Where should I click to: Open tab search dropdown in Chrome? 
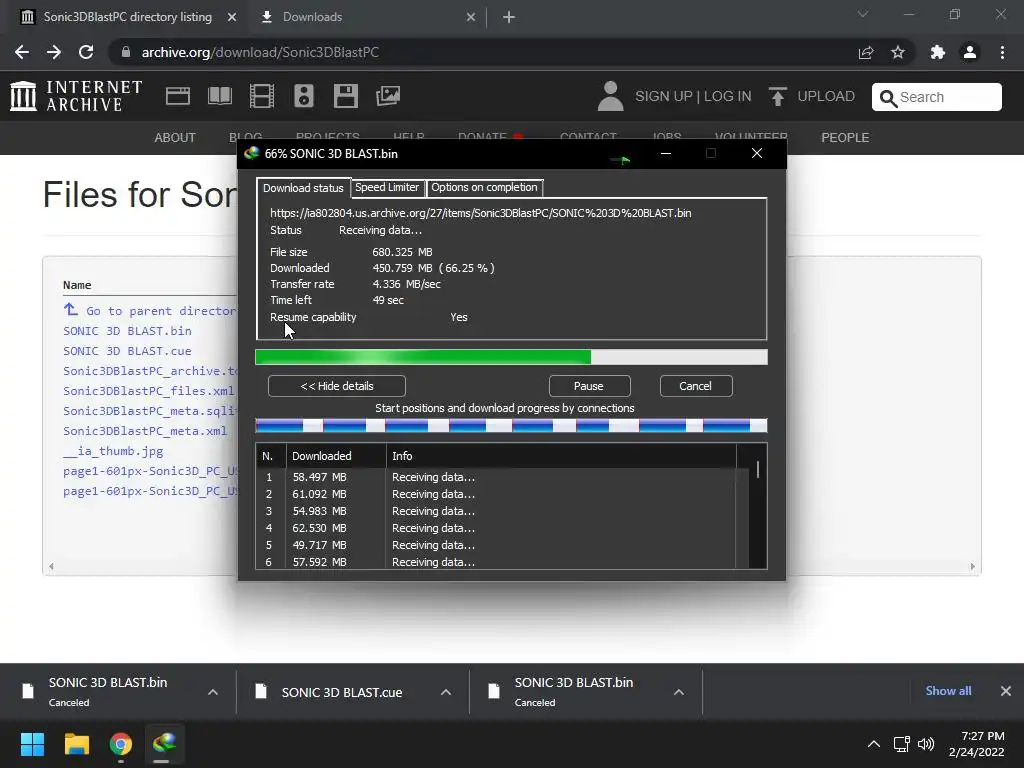pyautogui.click(x=863, y=14)
